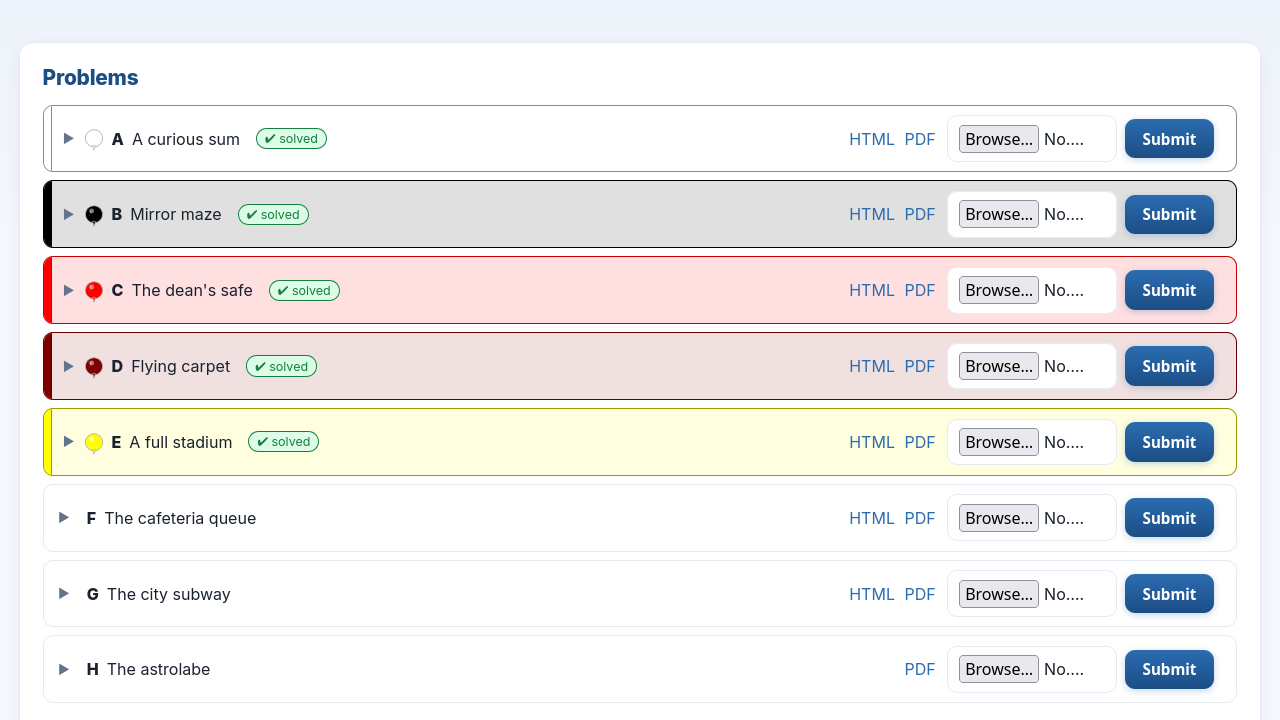Image resolution: width=1280 pixels, height=720 pixels.
Task: Click the solved badge on Mirror maze
Action: click(273, 214)
